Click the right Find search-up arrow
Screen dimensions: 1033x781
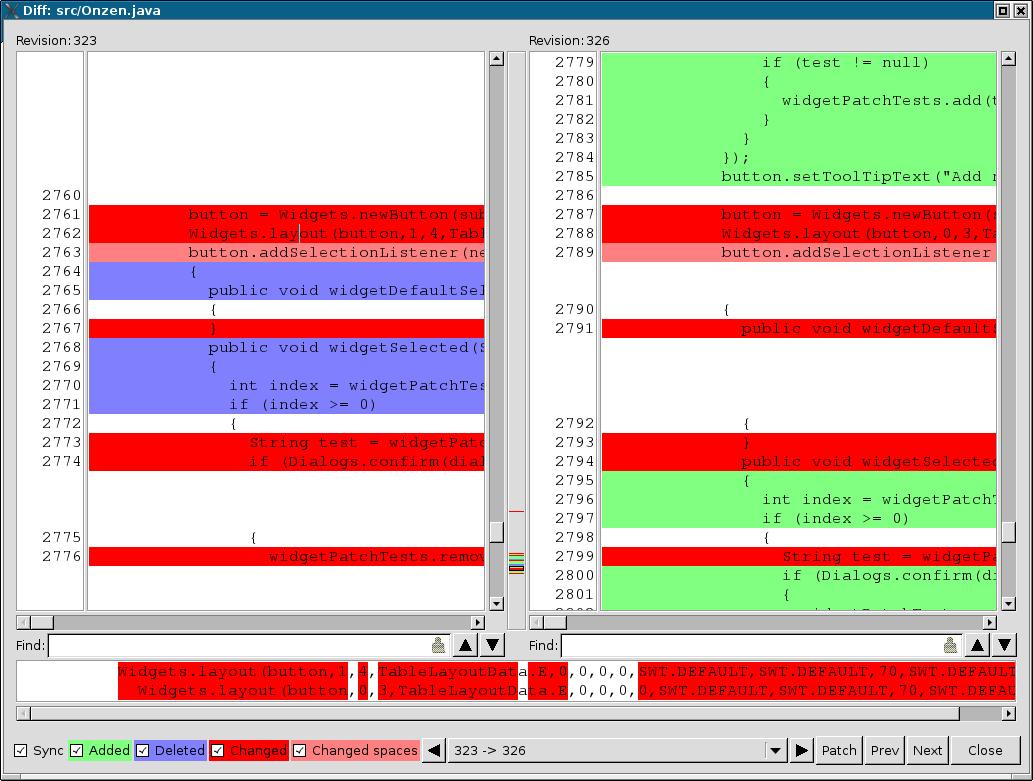tap(978, 645)
